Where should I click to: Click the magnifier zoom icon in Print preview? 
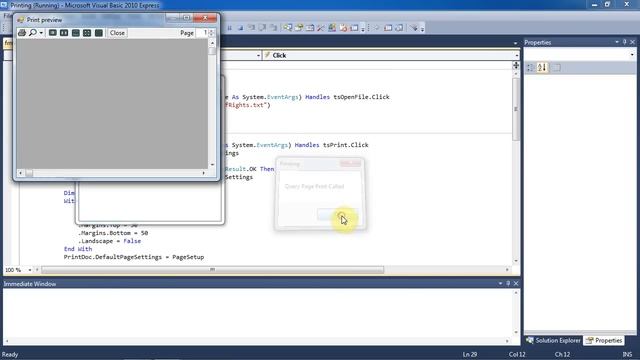pos(33,33)
